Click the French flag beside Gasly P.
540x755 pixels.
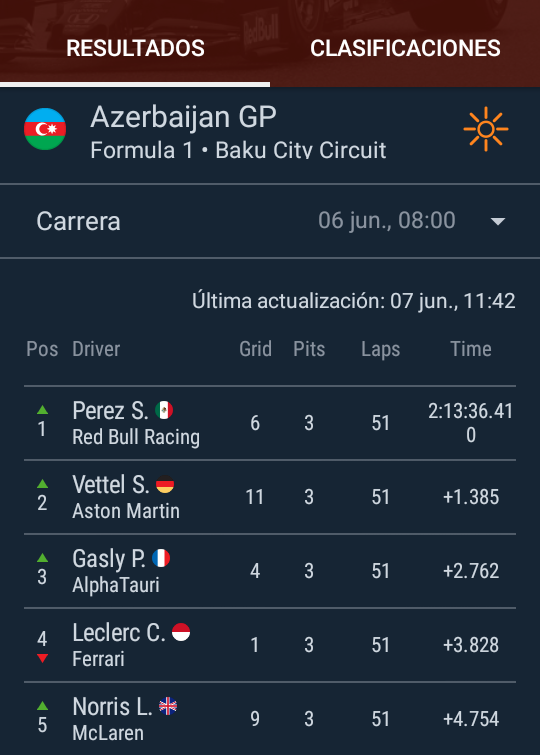pyautogui.click(x=161, y=559)
